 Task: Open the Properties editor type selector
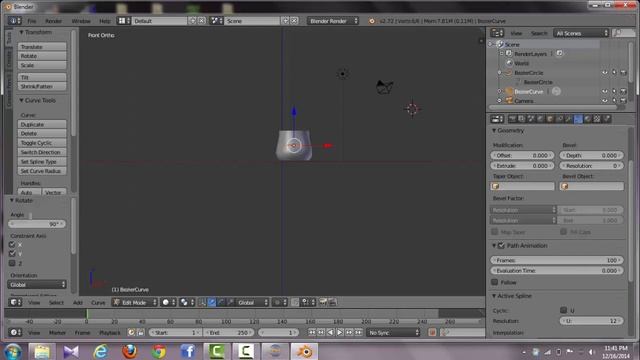497,119
